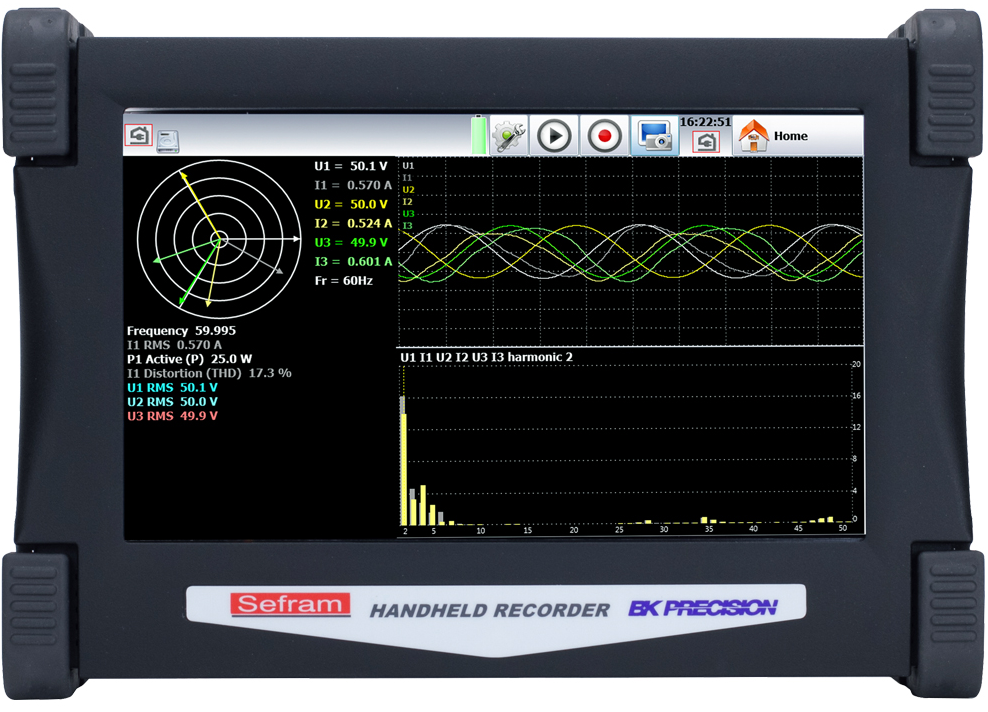Take a screenshot with the camera icon
Viewport: 988px width, 712px height.
coord(655,135)
